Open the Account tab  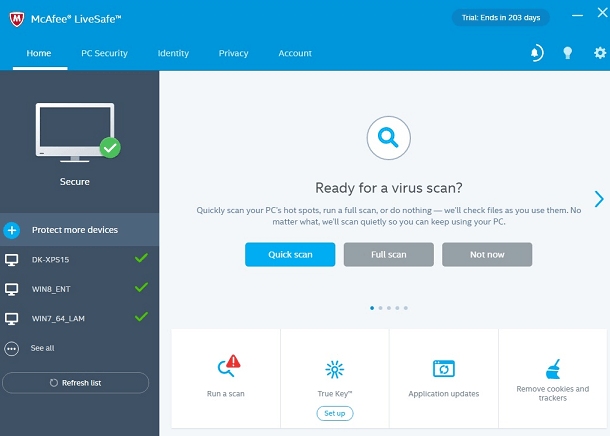point(295,53)
